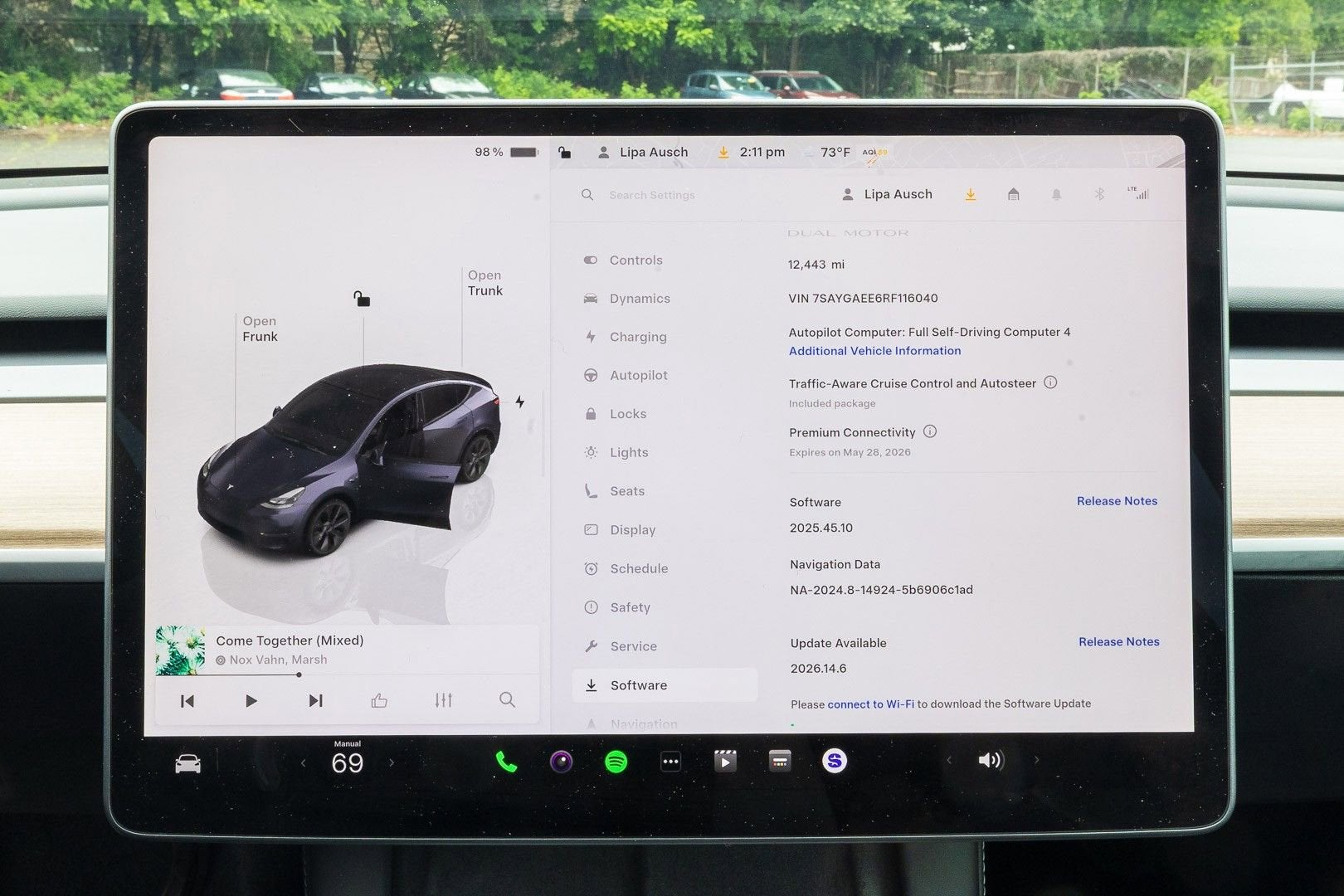Open the charge port lightning icon
This screenshot has height=896, width=1344.
[520, 402]
